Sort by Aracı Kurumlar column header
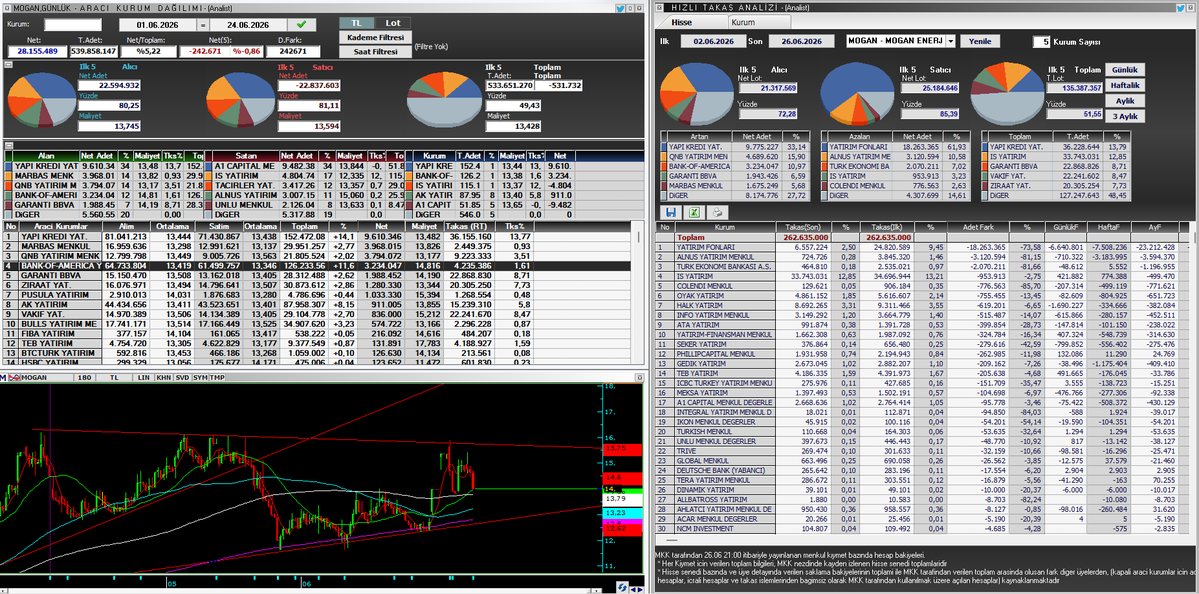This screenshot has width=1199, height=594. pyautogui.click(x=60, y=226)
